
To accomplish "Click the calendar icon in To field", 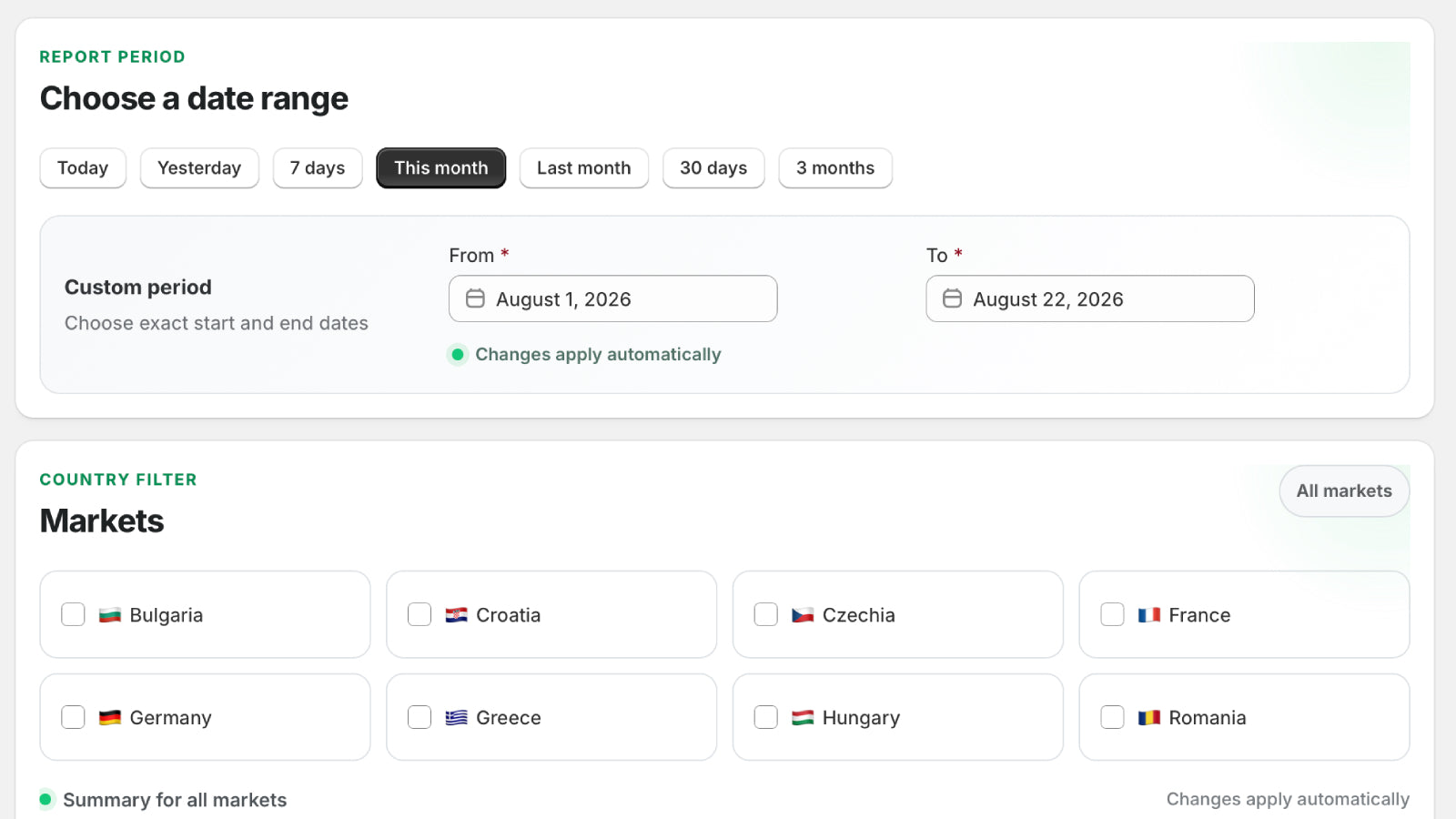I will [x=952, y=298].
